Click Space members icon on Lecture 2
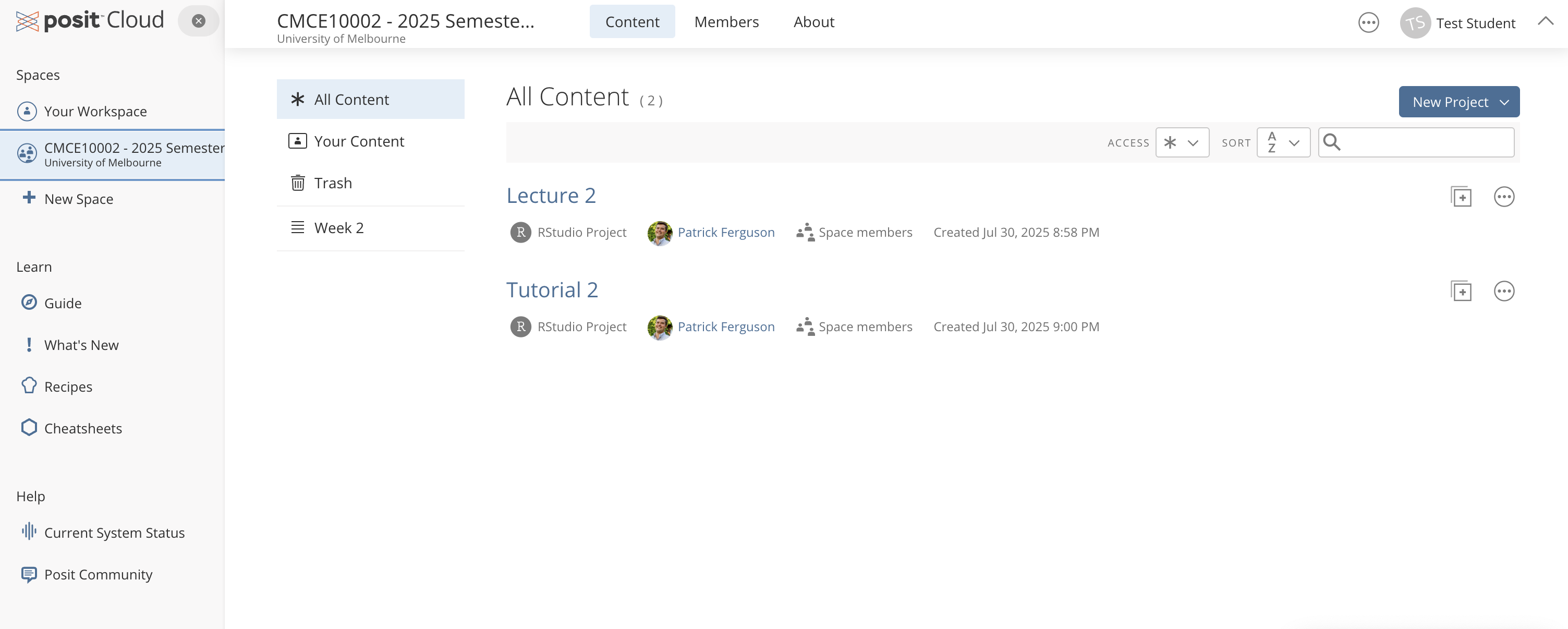Image resolution: width=1568 pixels, height=629 pixels. (x=805, y=232)
